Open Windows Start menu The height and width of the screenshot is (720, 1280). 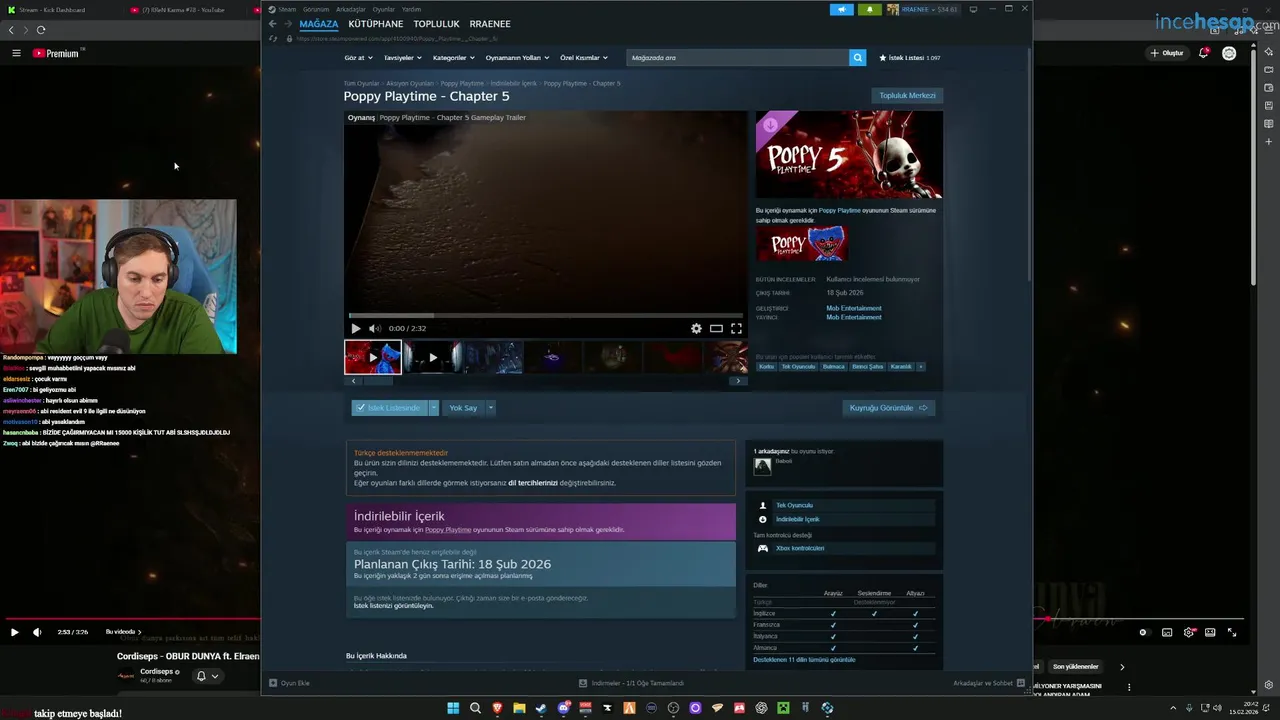(453, 708)
